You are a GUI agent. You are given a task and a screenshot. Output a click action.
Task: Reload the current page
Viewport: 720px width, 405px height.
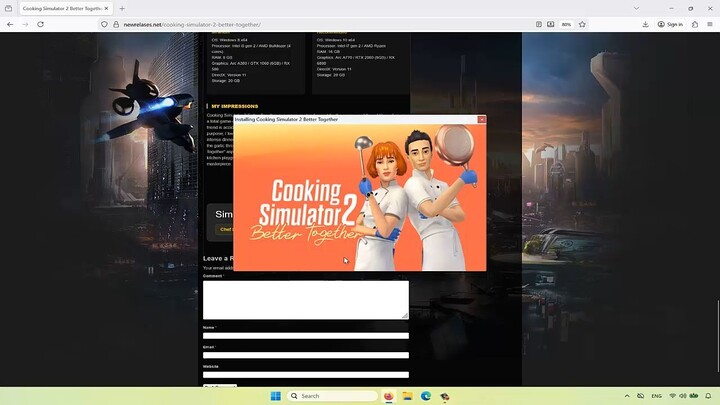[40, 24]
